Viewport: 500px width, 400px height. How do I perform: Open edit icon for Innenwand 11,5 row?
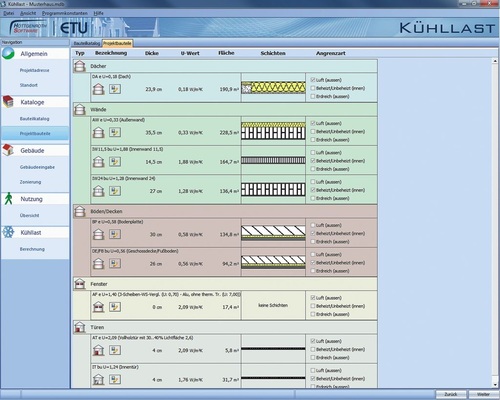(115, 162)
